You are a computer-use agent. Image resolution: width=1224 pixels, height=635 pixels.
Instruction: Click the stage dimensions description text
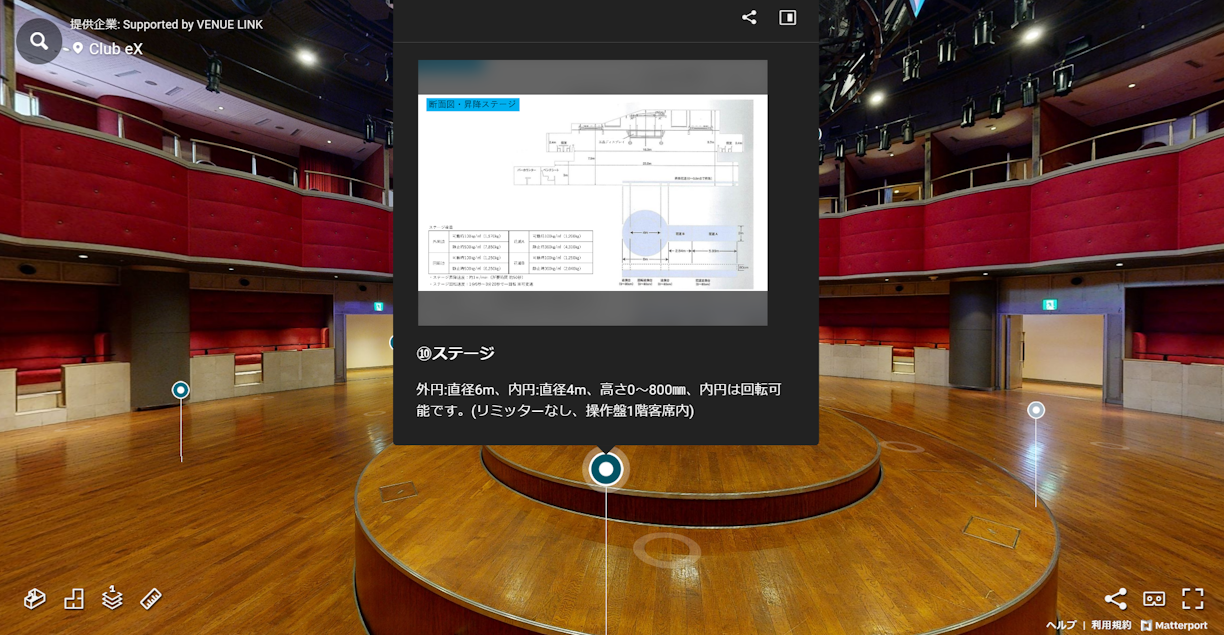(598, 399)
